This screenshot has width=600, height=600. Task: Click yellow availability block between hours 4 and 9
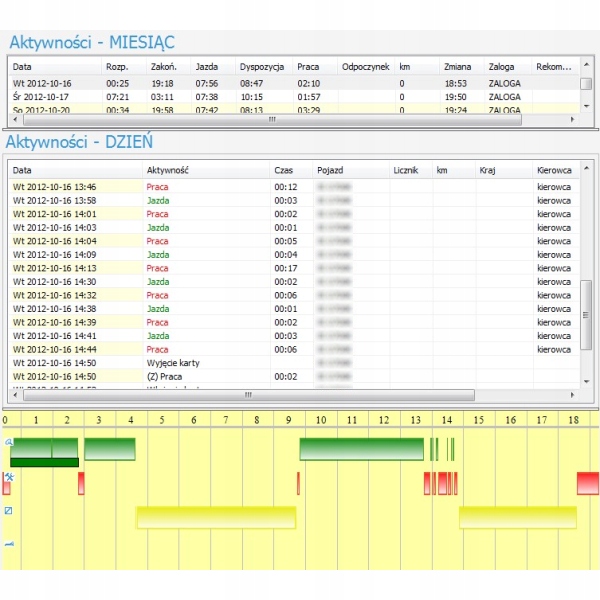click(216, 517)
